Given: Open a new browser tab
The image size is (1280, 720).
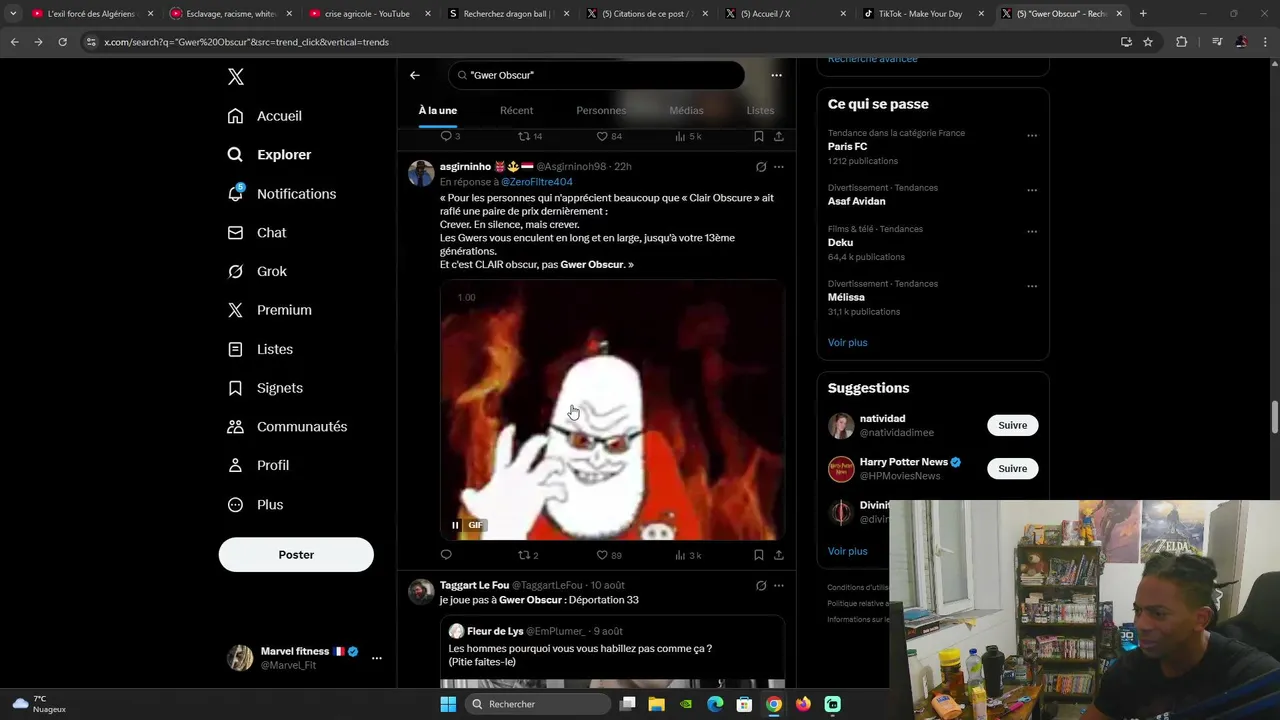Looking at the screenshot, I should pyautogui.click(x=1143, y=14).
